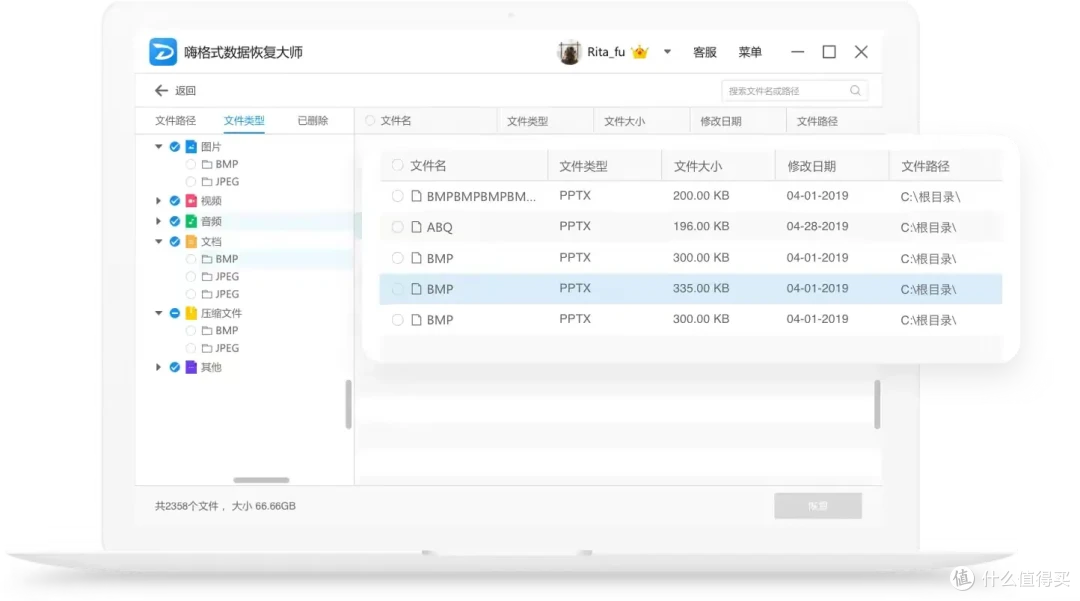Screen dimensions: 1080x601
Task: Click the BMP folder icon under 压缩文件
Action: pos(207,330)
